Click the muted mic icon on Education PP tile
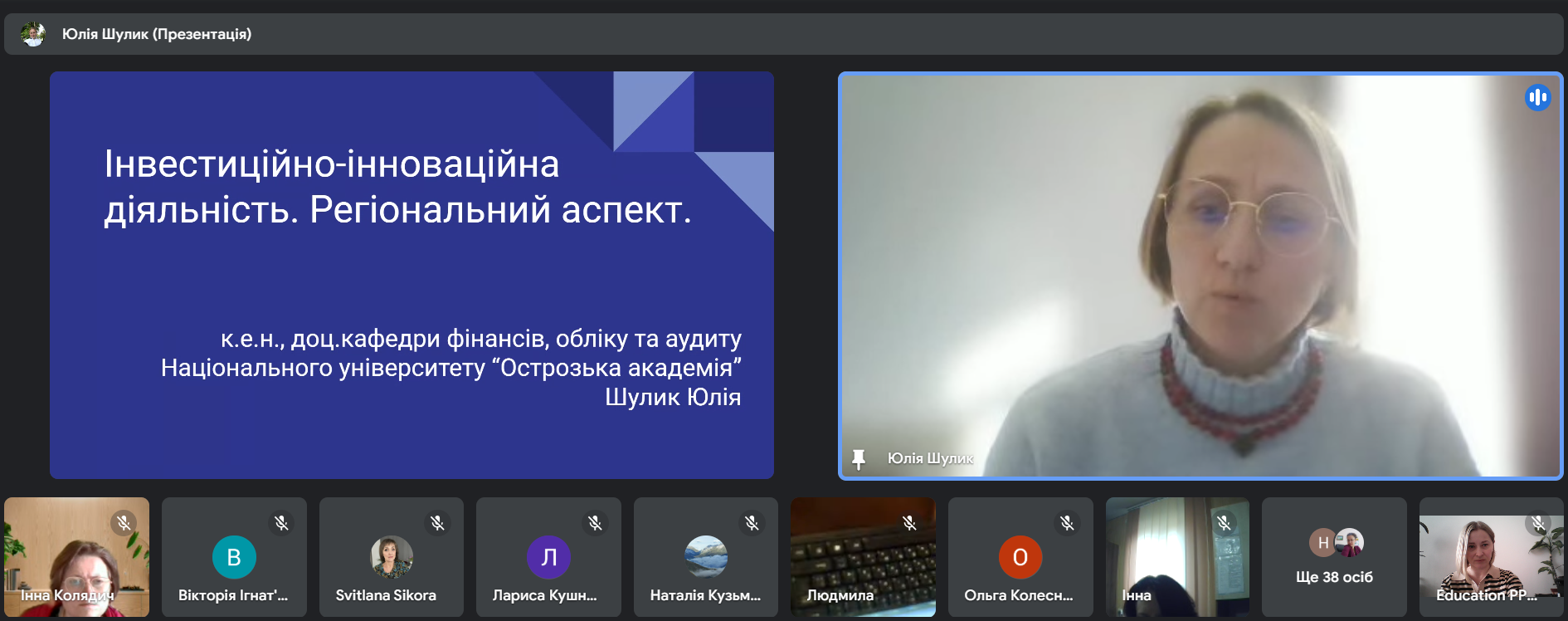The image size is (1568, 621). click(1538, 523)
